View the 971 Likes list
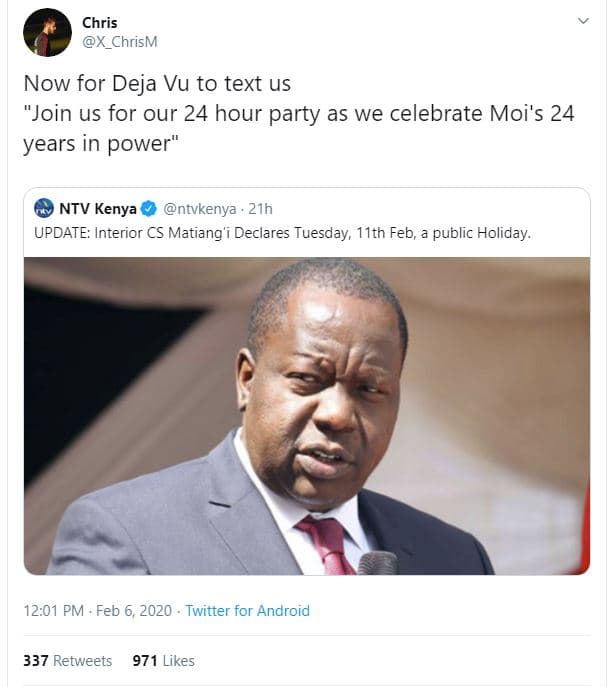 (x=163, y=660)
